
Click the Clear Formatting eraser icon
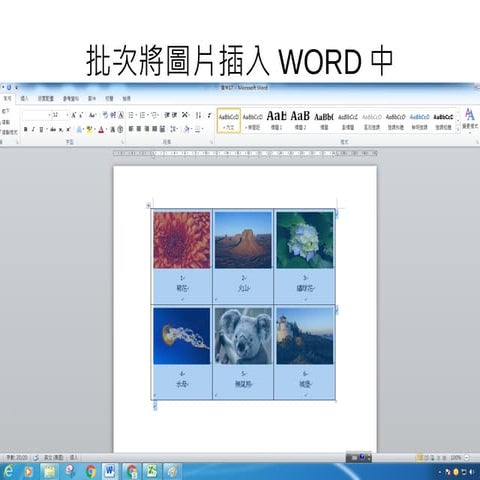(105, 115)
